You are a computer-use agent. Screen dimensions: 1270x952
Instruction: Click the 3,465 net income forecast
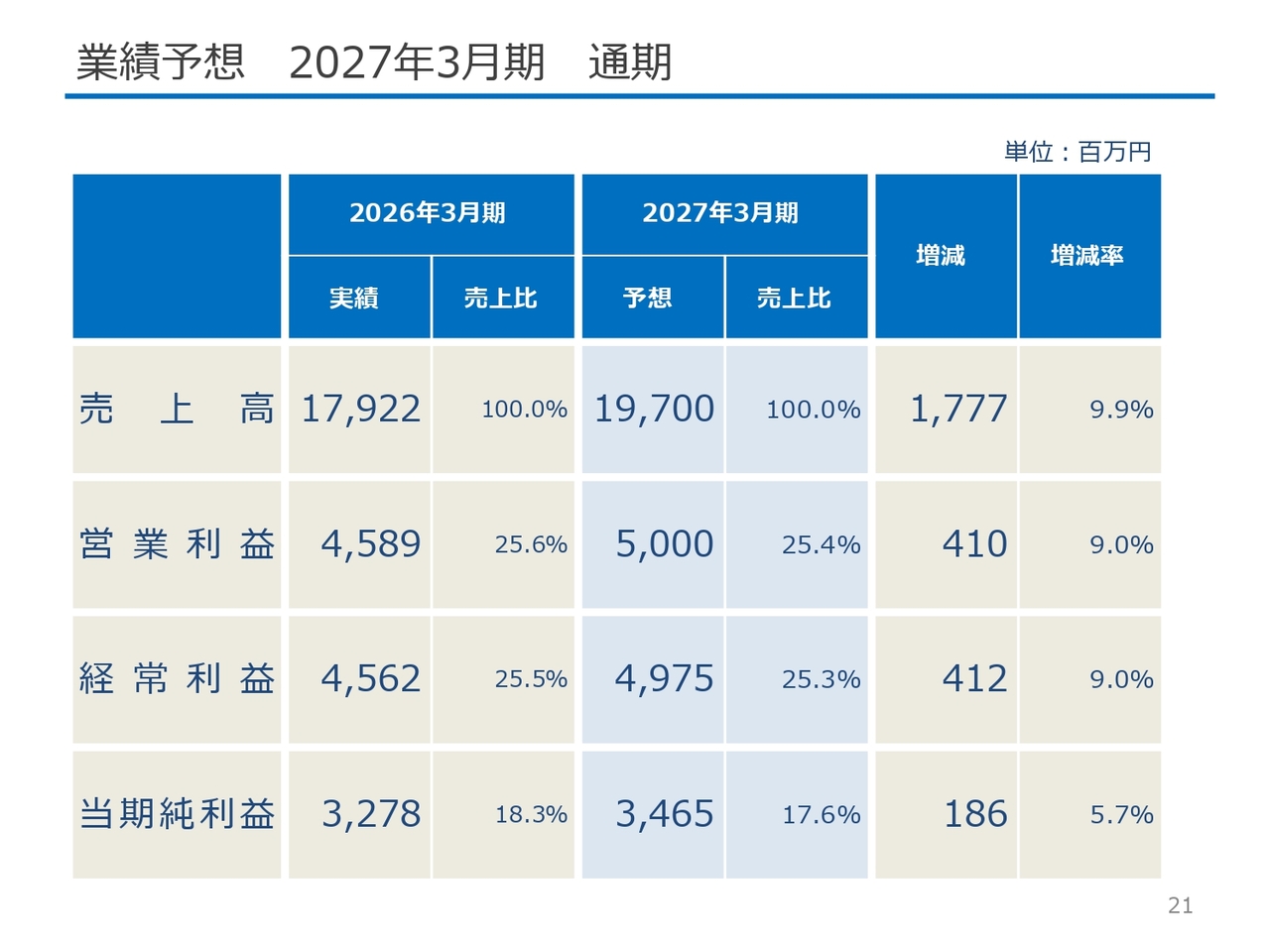click(x=664, y=814)
